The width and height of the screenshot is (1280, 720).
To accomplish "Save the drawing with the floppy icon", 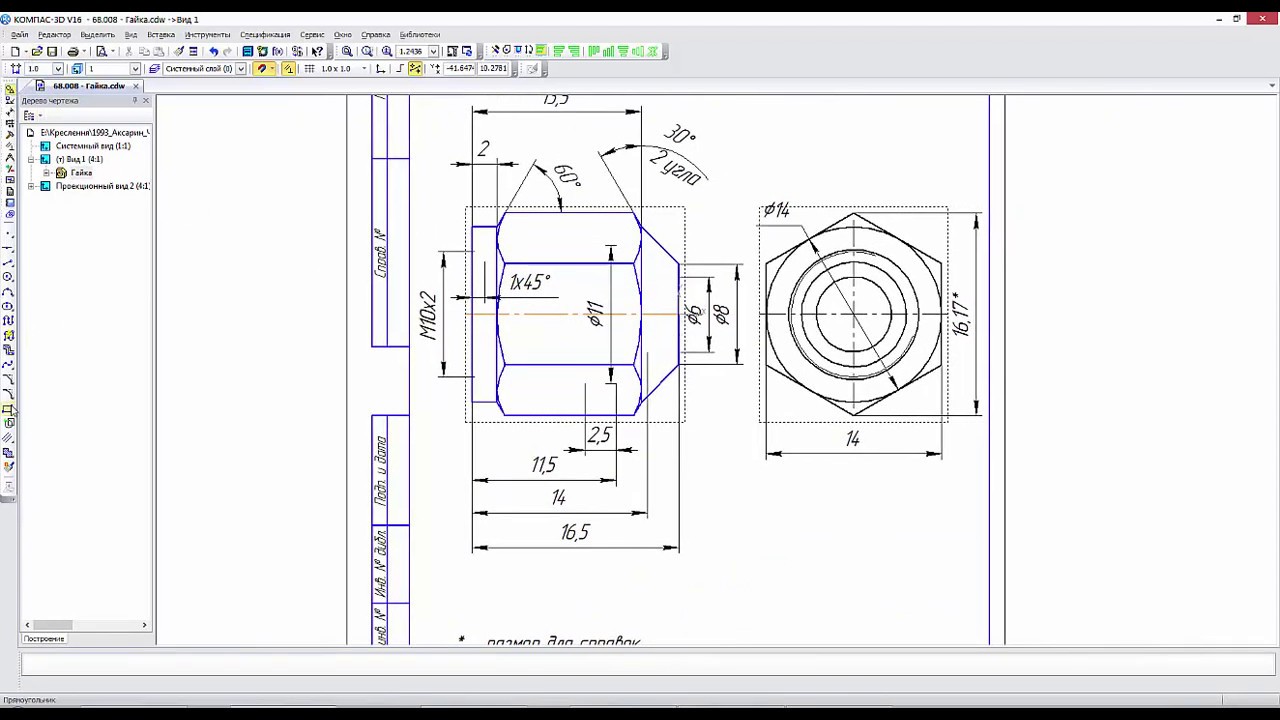I will click(x=52, y=51).
